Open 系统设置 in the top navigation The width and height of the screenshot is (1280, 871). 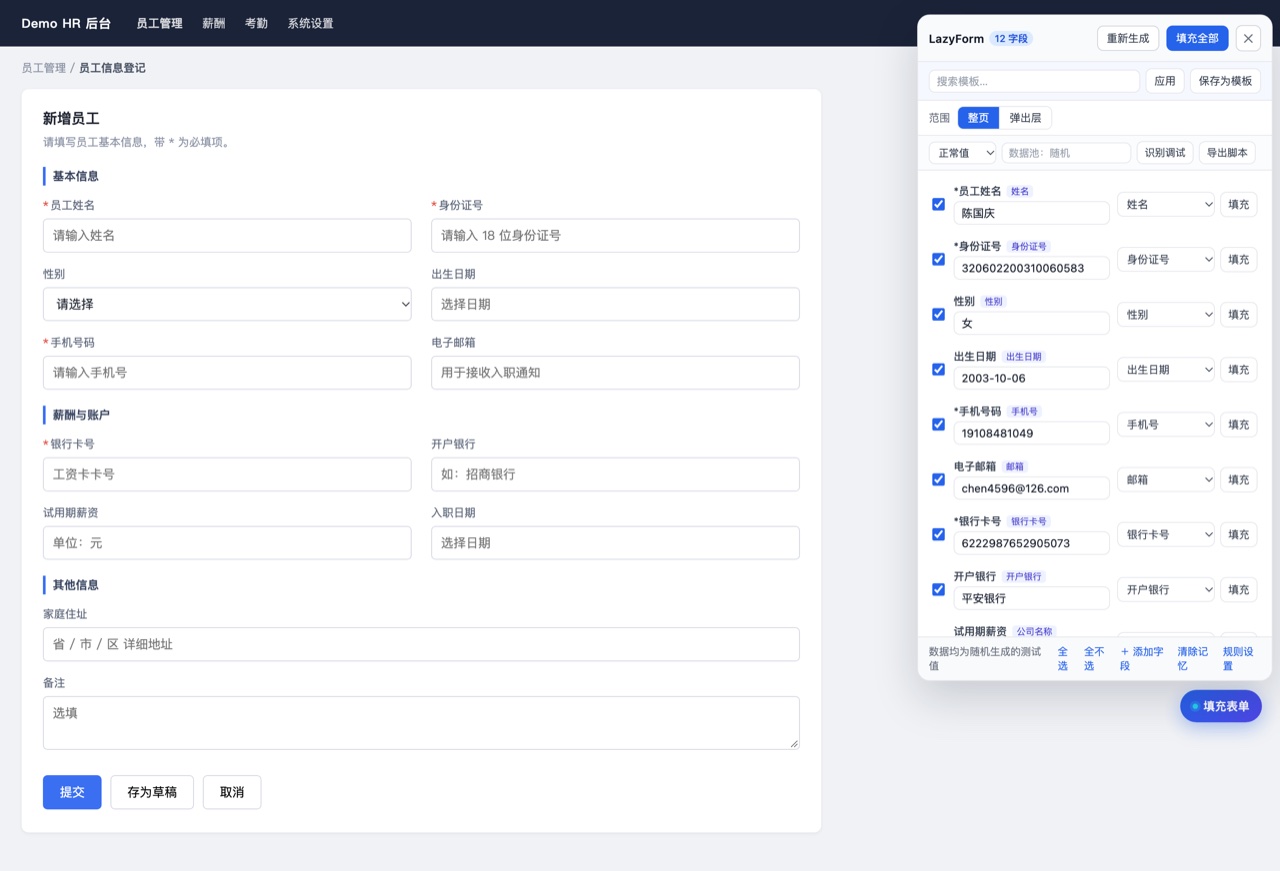[x=310, y=23]
